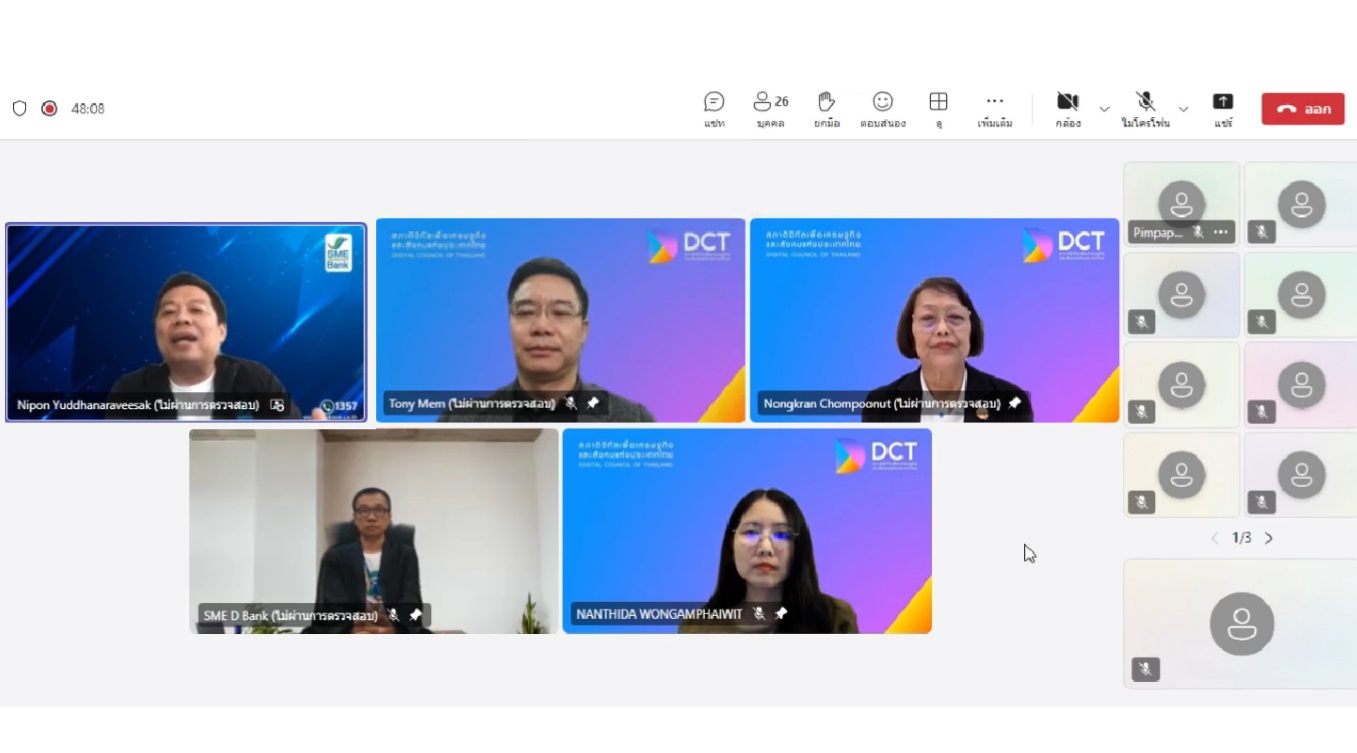1357x753 pixels.
Task: Unpin NANTHIDA WONGAMPHAIWIT using pin icon
Action: [781, 613]
